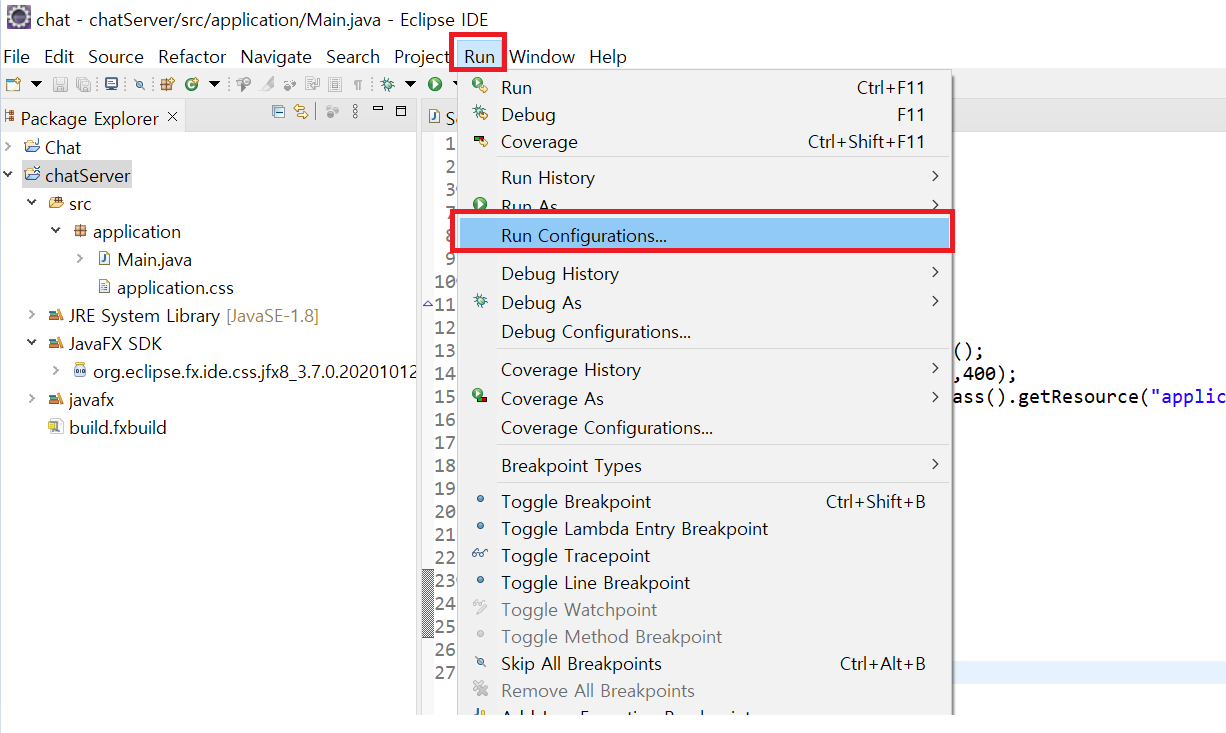Click the Show Whitespace pilcrow toolbar icon

click(358, 85)
